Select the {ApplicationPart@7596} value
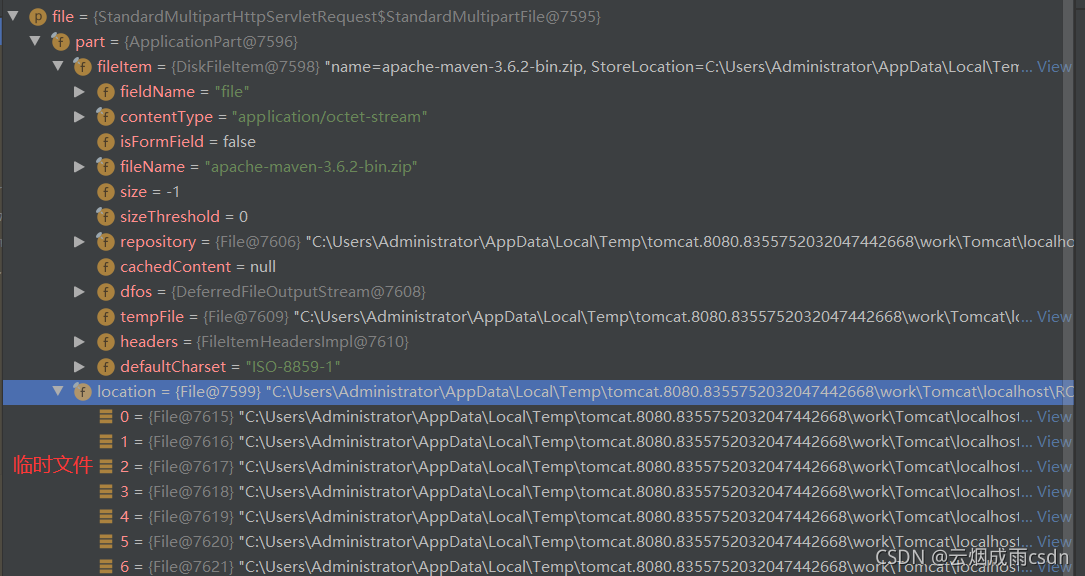Screen dimensions: 1085x576 [211, 42]
